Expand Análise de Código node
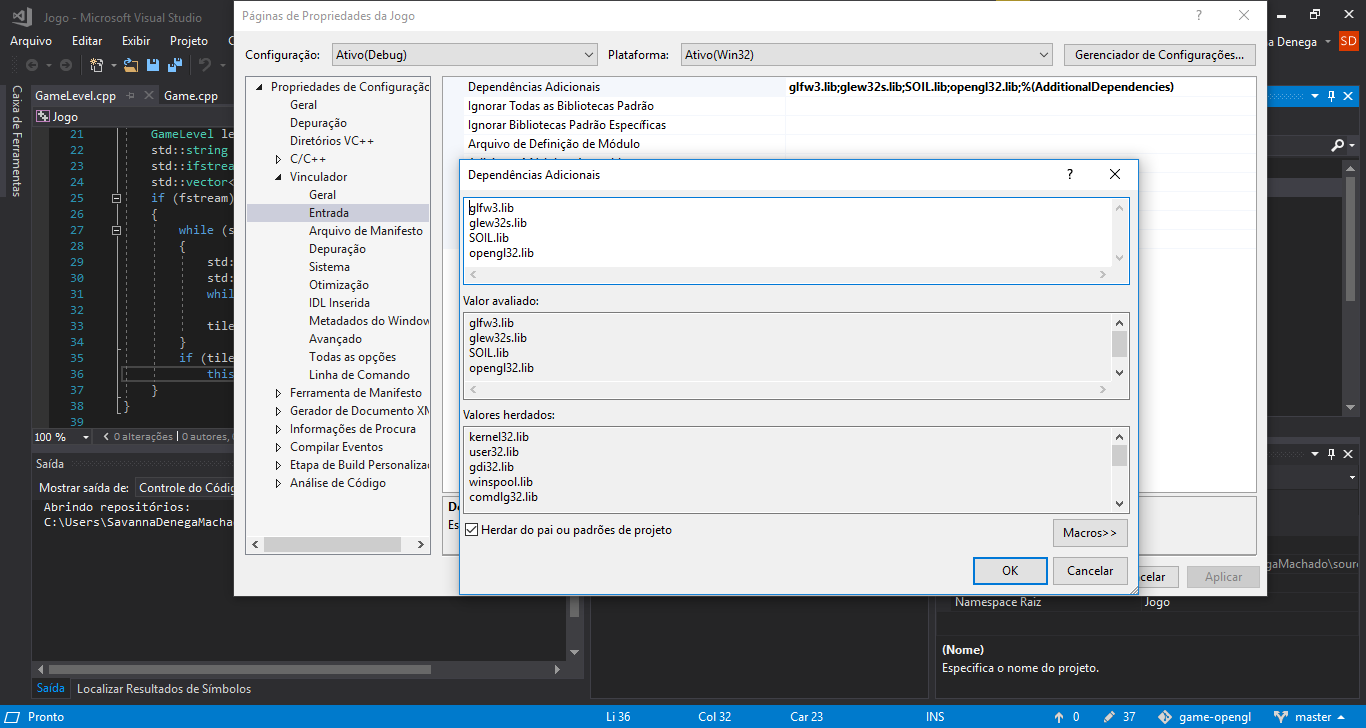 279,483
